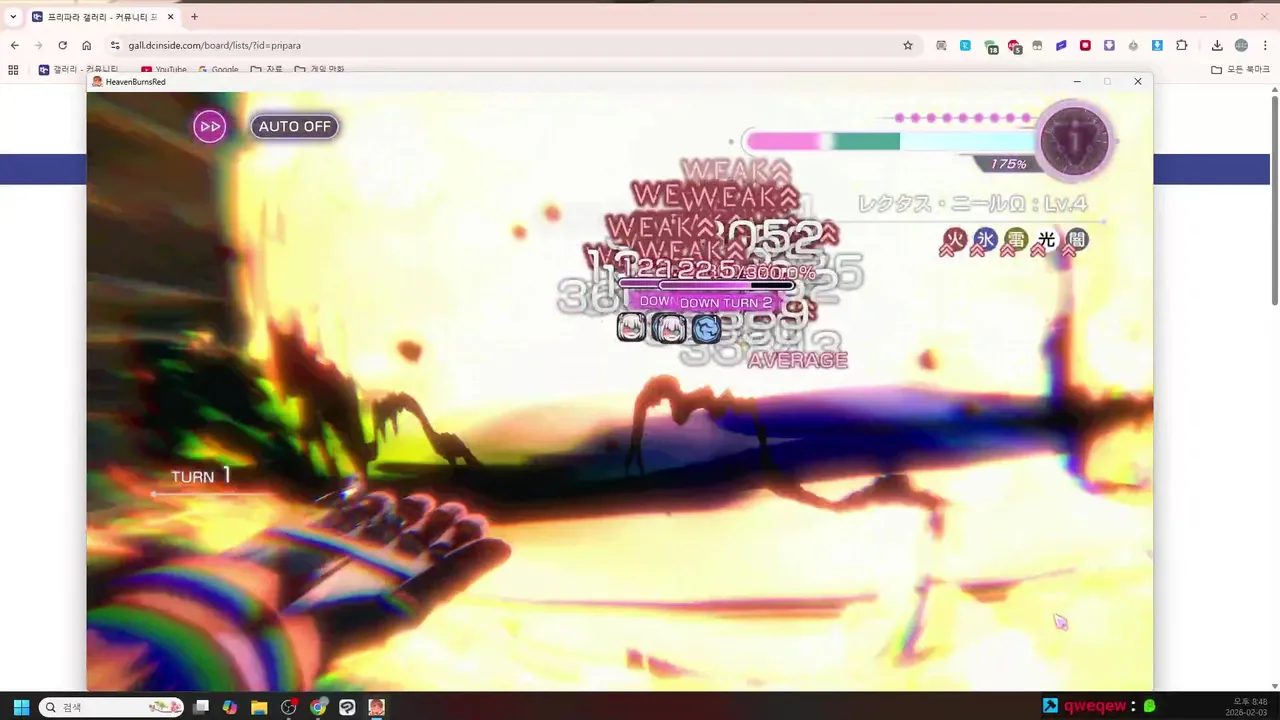This screenshot has height=720, width=1280.
Task: Toggle the AUTO OFF battle button
Action: tap(294, 126)
